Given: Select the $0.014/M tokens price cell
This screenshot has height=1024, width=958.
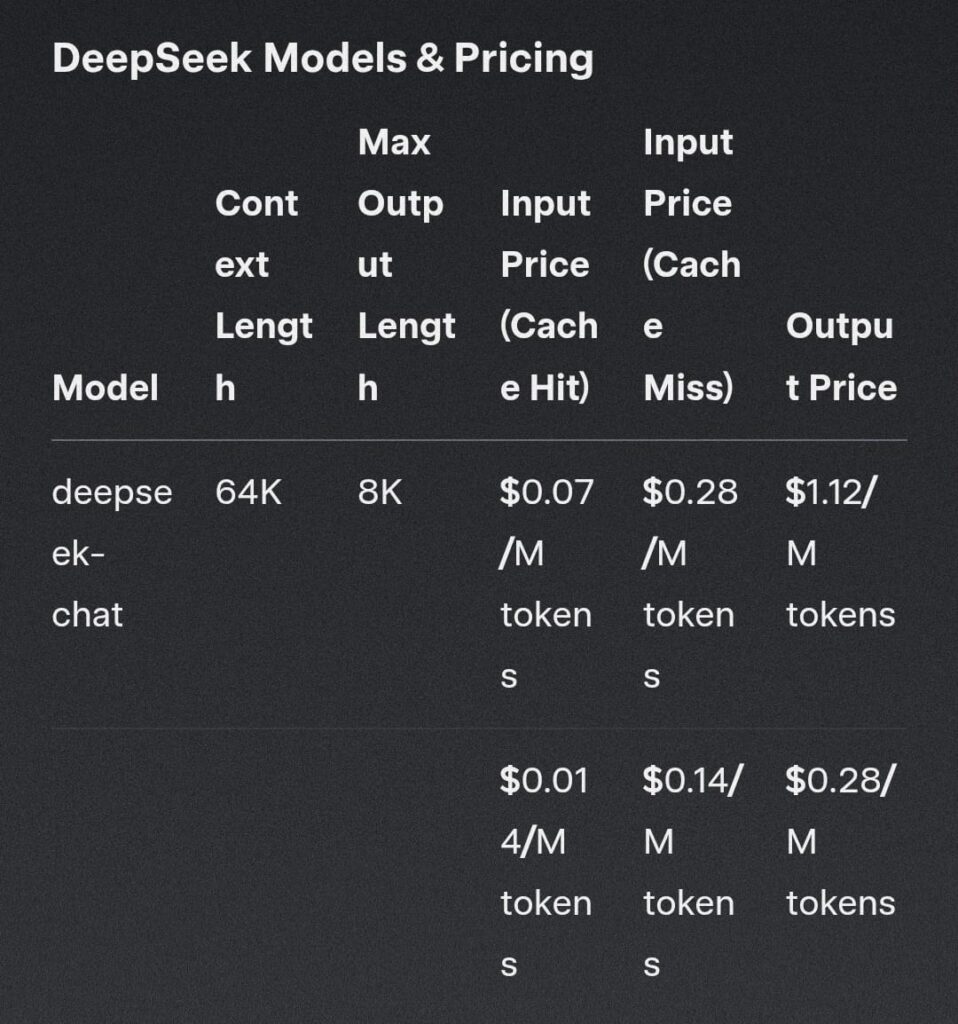Looking at the screenshot, I should click(x=546, y=872).
